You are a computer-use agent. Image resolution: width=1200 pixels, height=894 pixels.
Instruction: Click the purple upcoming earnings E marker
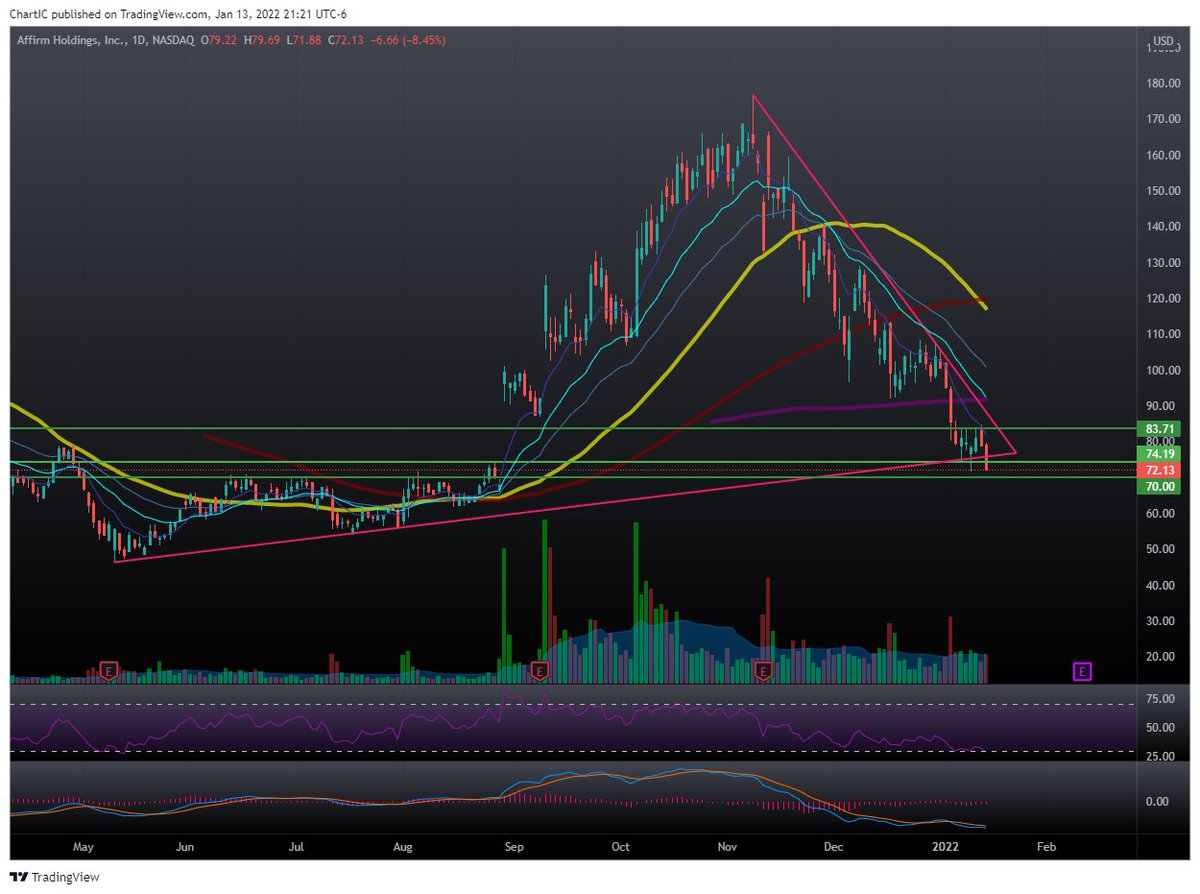click(1081, 670)
